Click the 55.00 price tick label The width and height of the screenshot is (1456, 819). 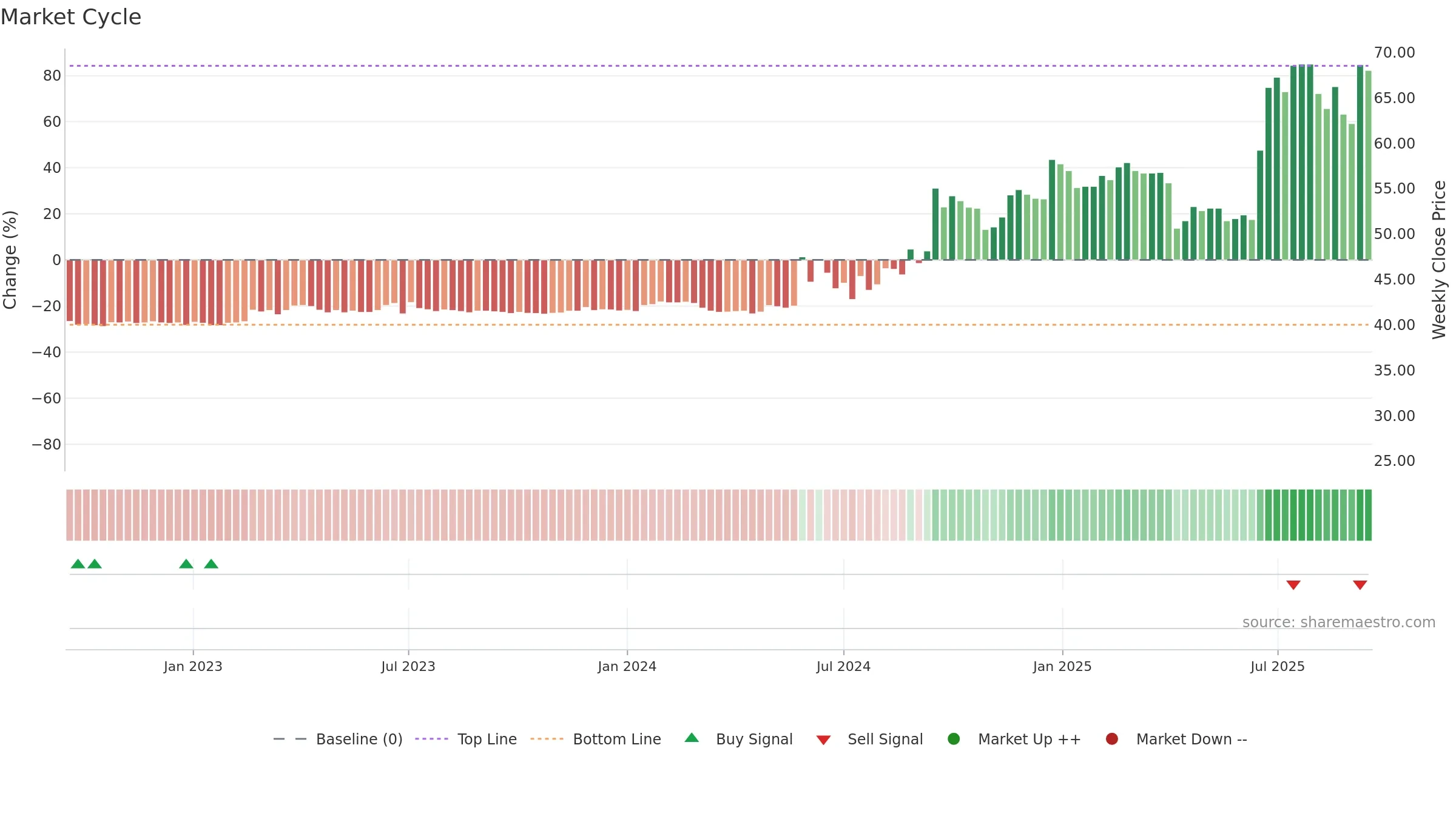(1395, 189)
